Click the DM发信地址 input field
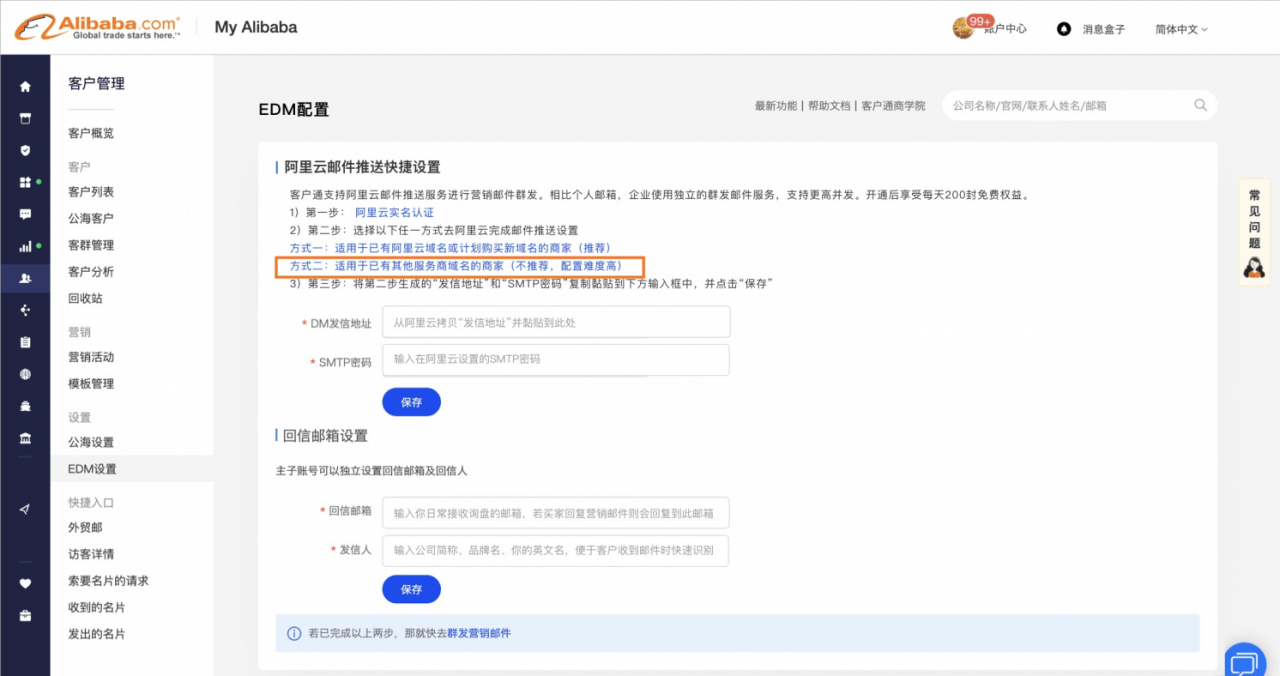This screenshot has width=1280, height=676. (556, 322)
